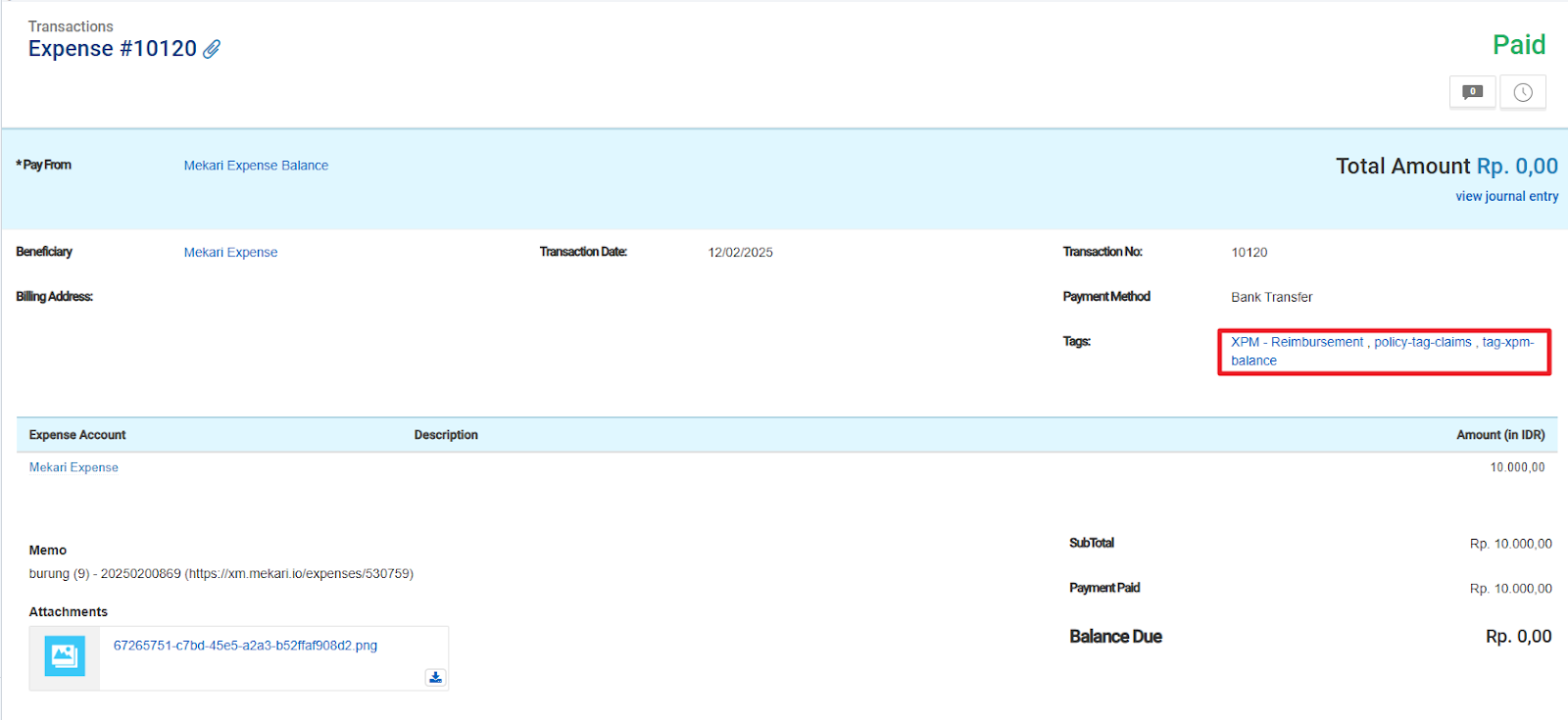Open the history clock icon button
The width and height of the screenshot is (1568, 720).
[1523, 92]
